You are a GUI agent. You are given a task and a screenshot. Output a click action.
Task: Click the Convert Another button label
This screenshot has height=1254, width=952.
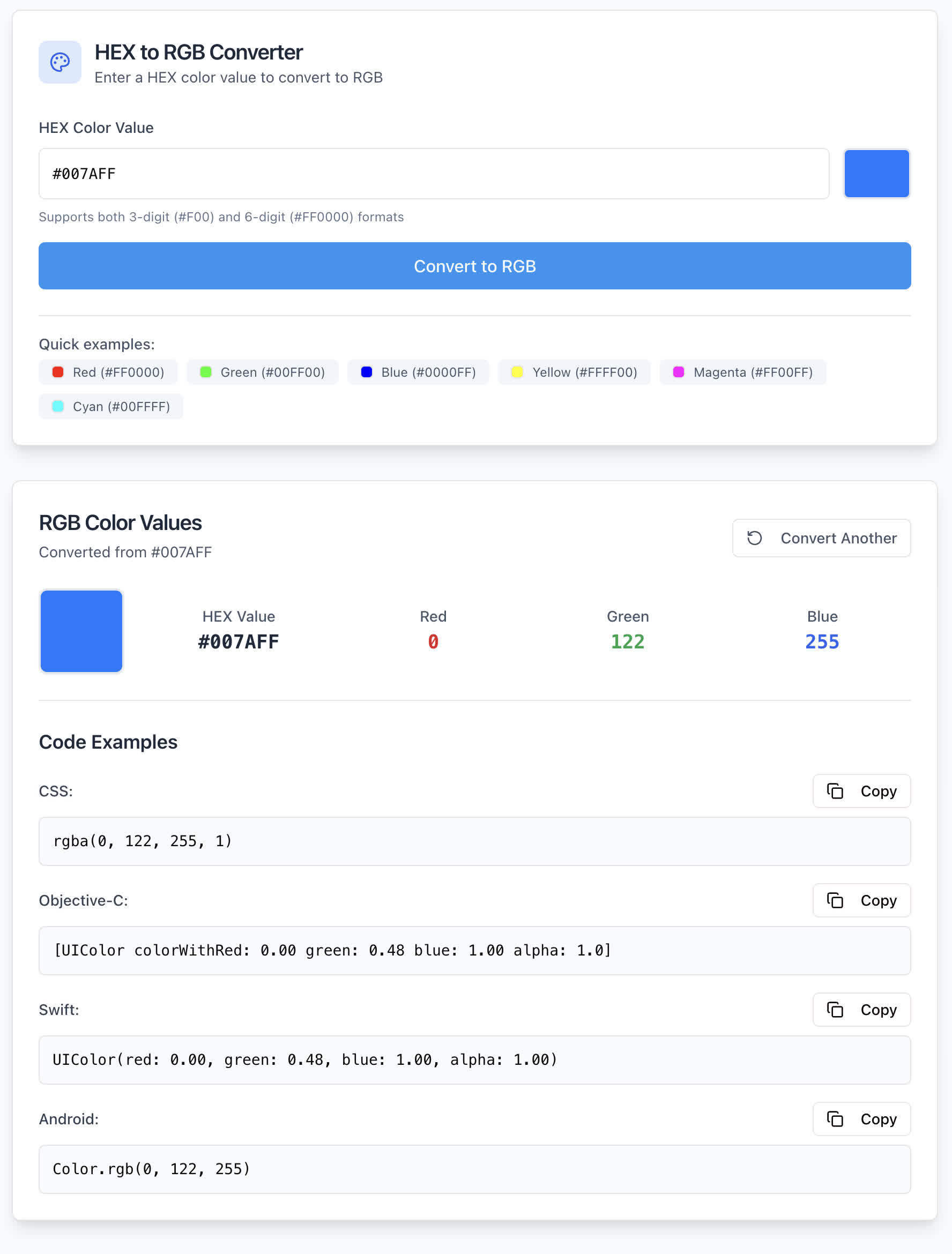[x=838, y=538]
